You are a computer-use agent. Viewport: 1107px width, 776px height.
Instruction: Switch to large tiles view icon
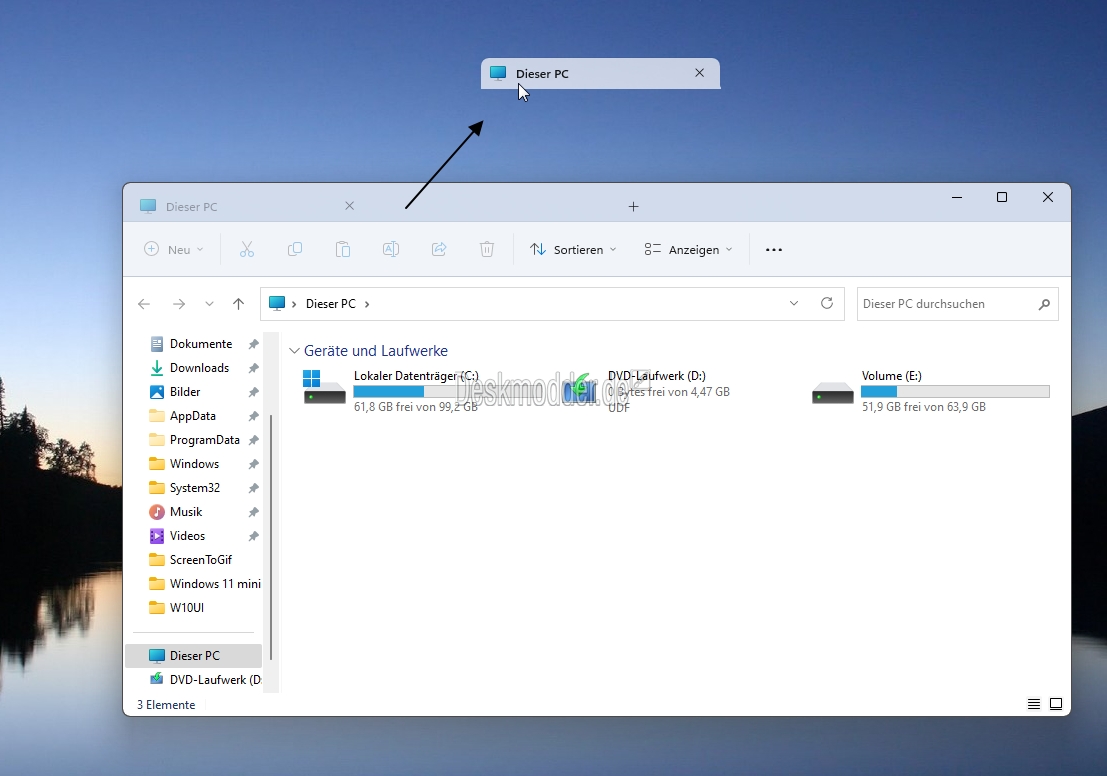[x=1056, y=704]
